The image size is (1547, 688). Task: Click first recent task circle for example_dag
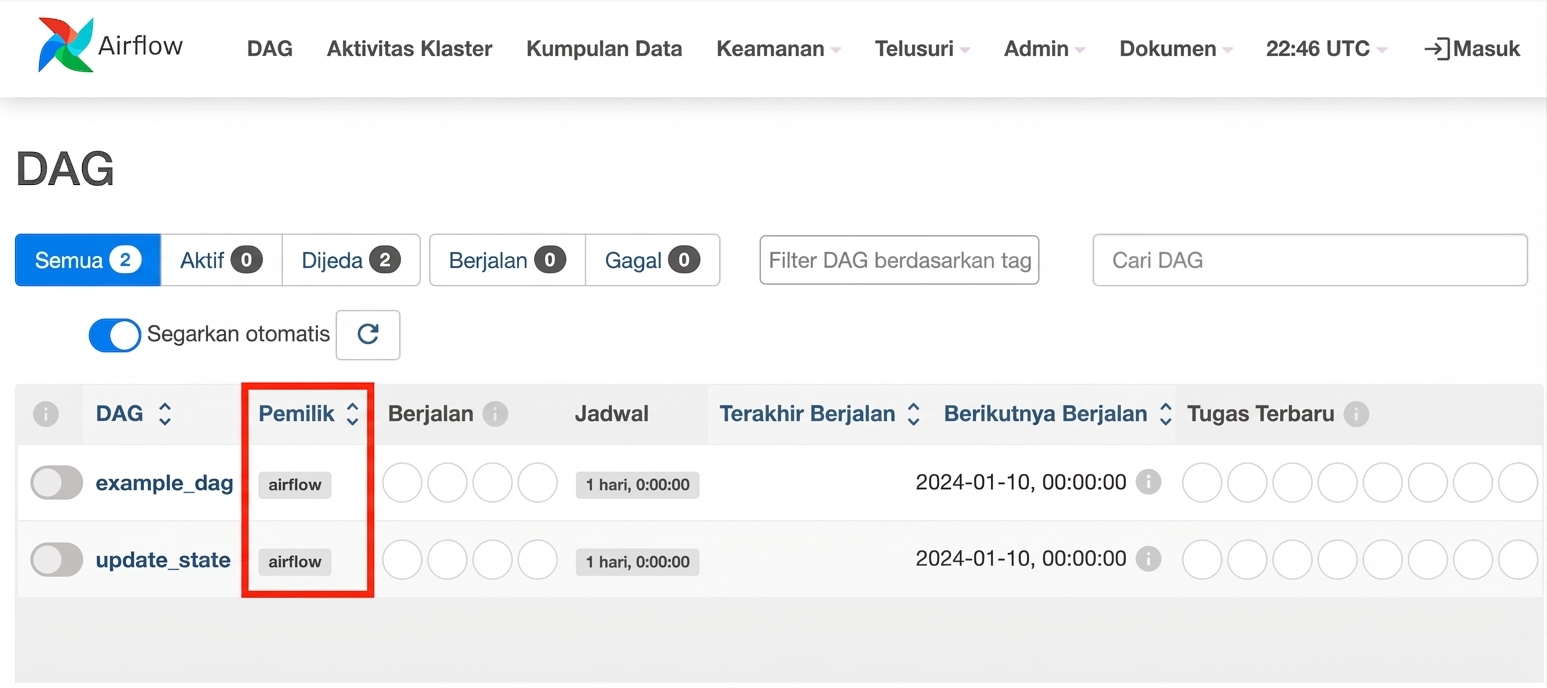click(1202, 483)
